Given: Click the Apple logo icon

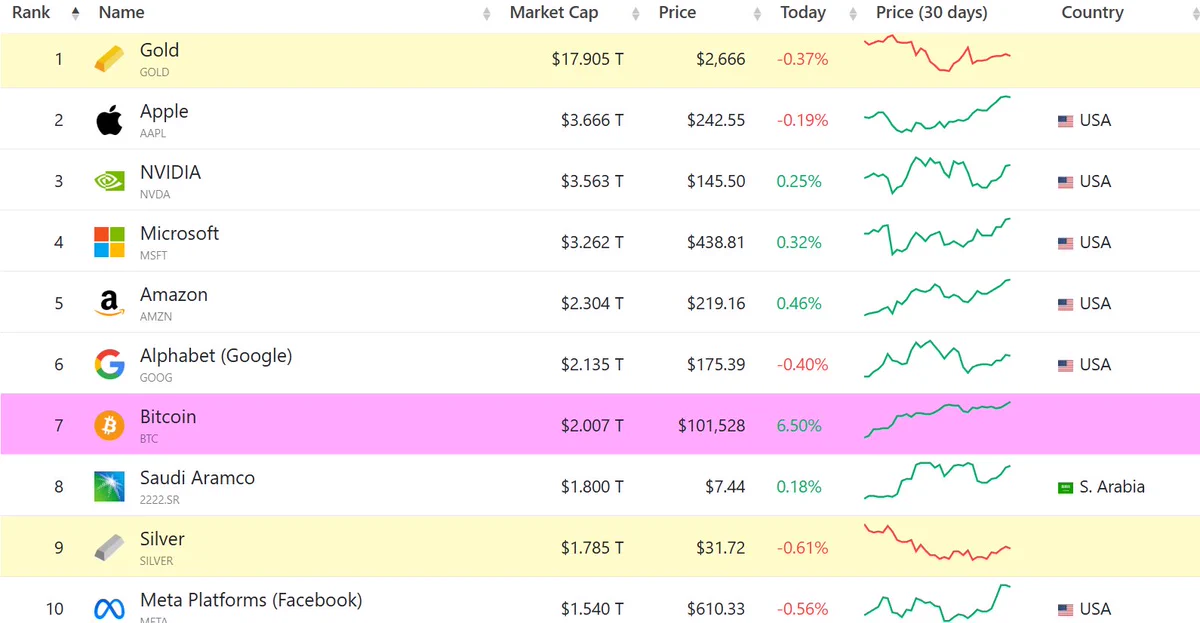Looking at the screenshot, I should pos(110,121).
